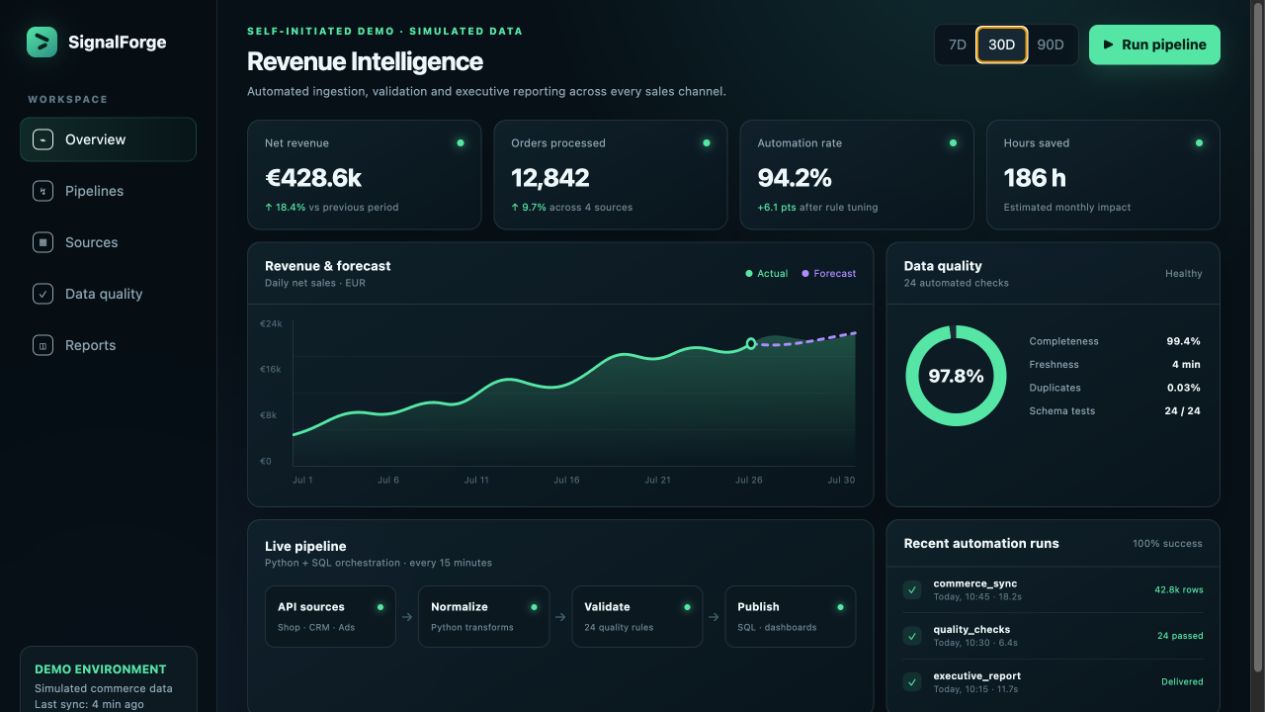Open Reports using its sidebar icon
The width and height of the screenshot is (1265, 712).
43,345
